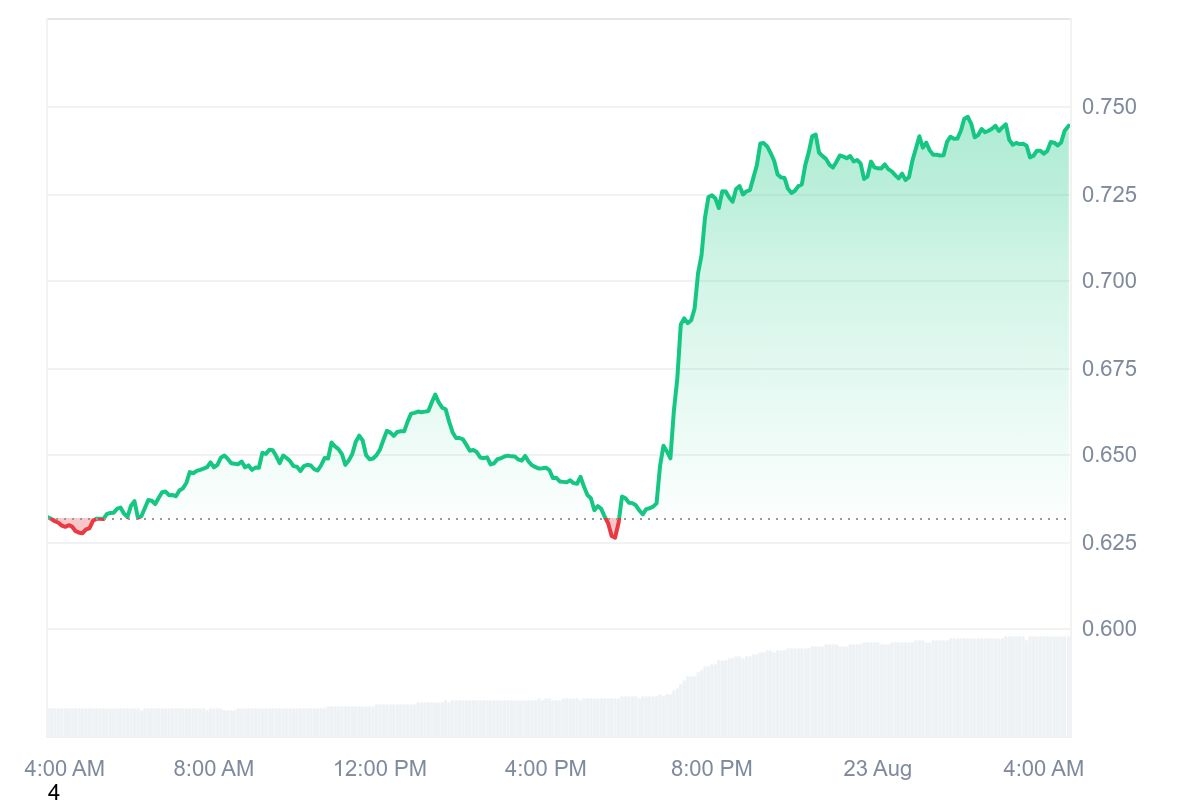
Task: Click the red price dip before 8:00 PM
Action: tap(613, 532)
